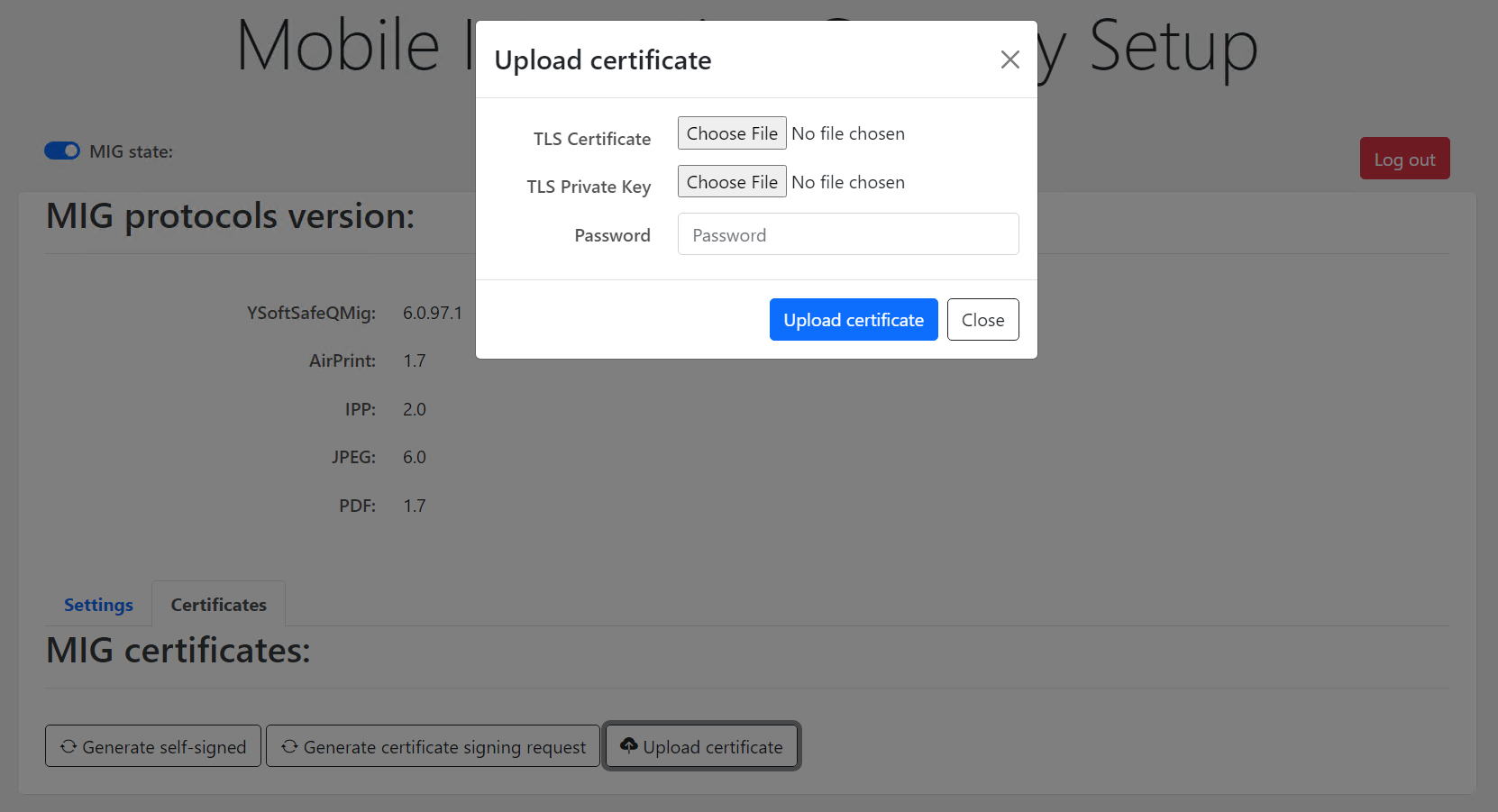Click the Close button in the dialog footer
The height and width of the screenshot is (812, 1498).
[x=982, y=320]
